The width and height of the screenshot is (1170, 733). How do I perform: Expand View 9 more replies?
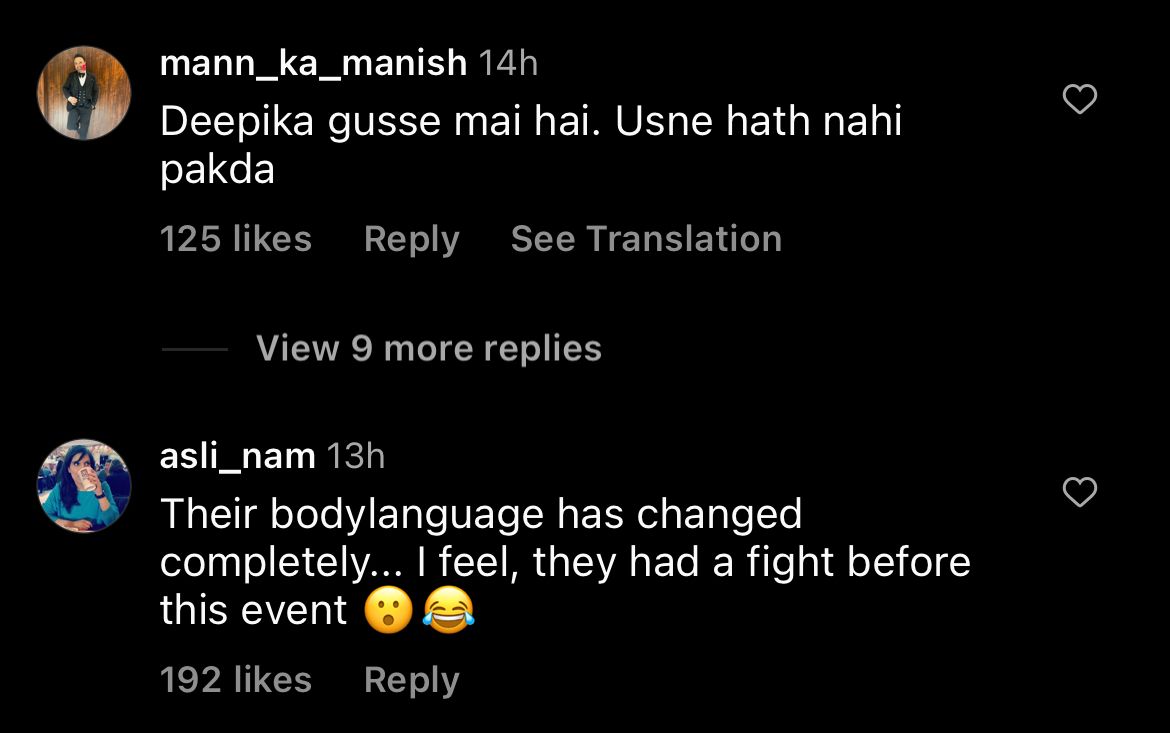(428, 348)
